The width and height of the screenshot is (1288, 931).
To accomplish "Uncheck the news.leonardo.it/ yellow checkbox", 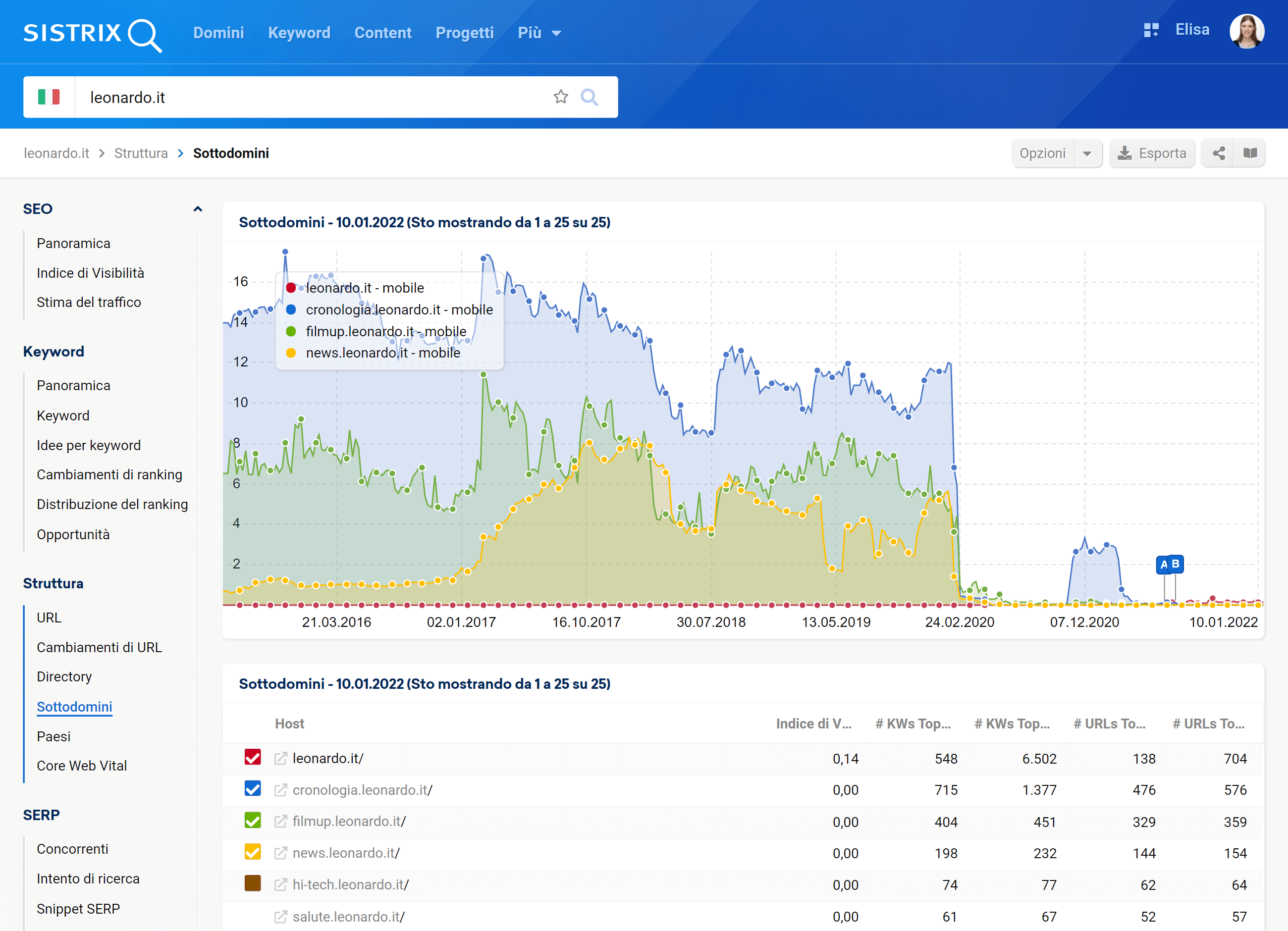I will coord(253,853).
